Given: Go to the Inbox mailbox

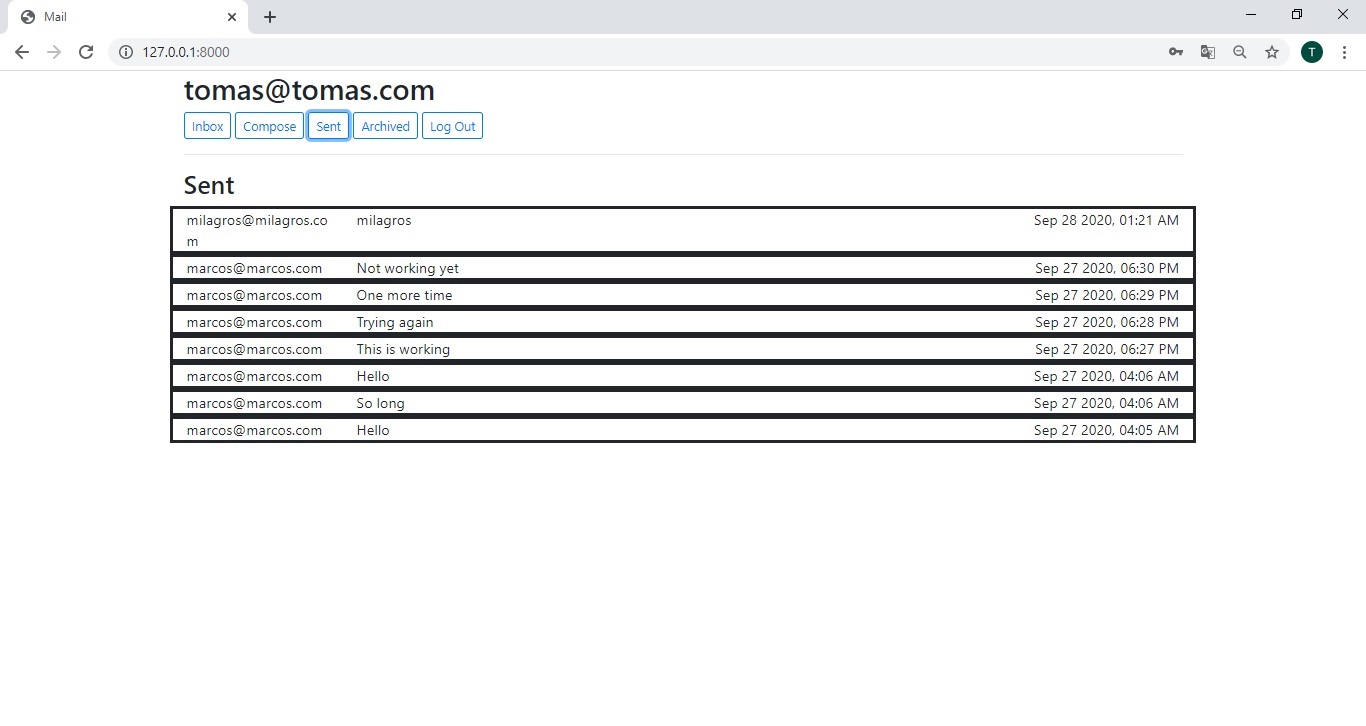Looking at the screenshot, I should click(x=207, y=126).
